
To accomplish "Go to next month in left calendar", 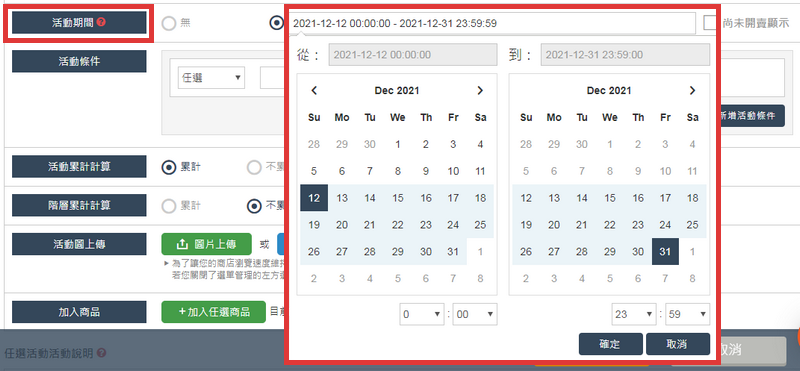I will (480, 91).
